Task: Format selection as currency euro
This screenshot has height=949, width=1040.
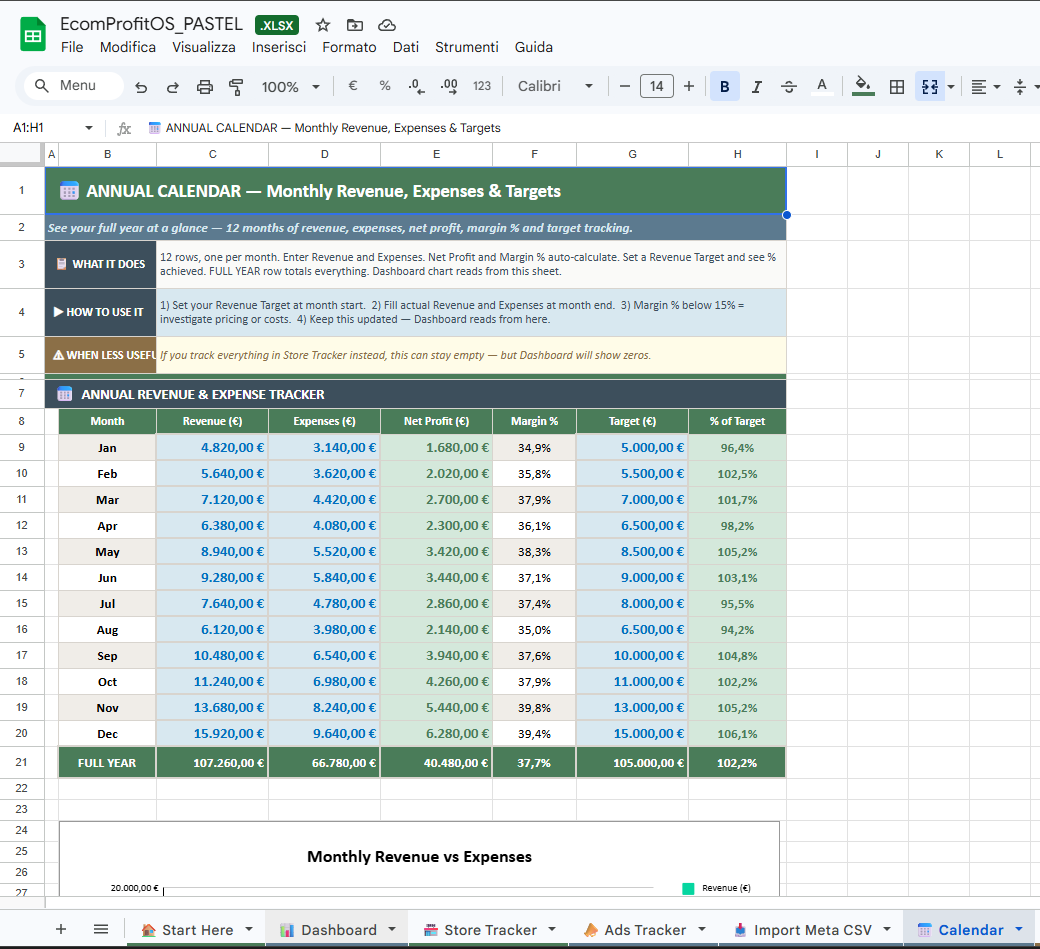Action: pyautogui.click(x=353, y=86)
